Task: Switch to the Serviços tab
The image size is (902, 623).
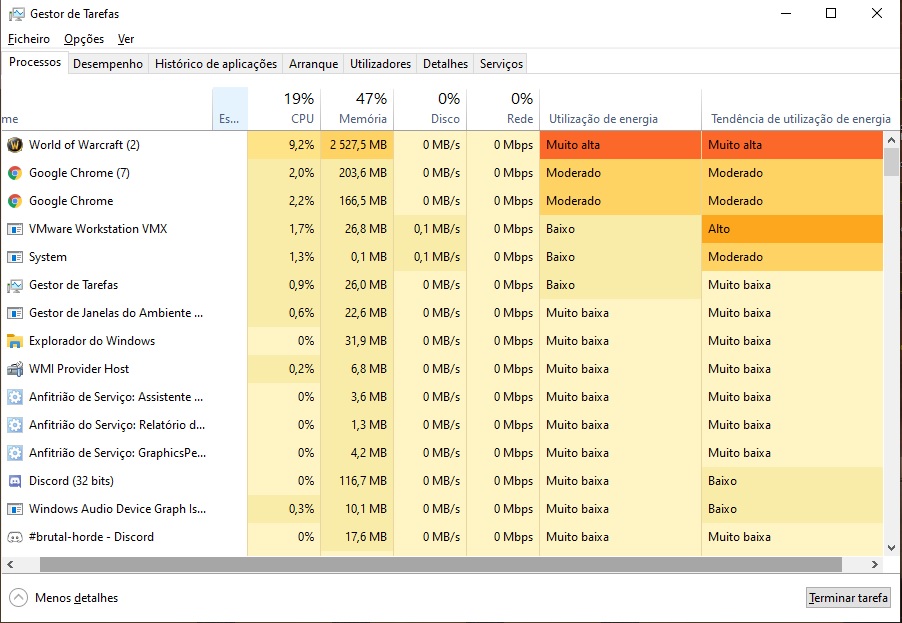Action: click(501, 64)
